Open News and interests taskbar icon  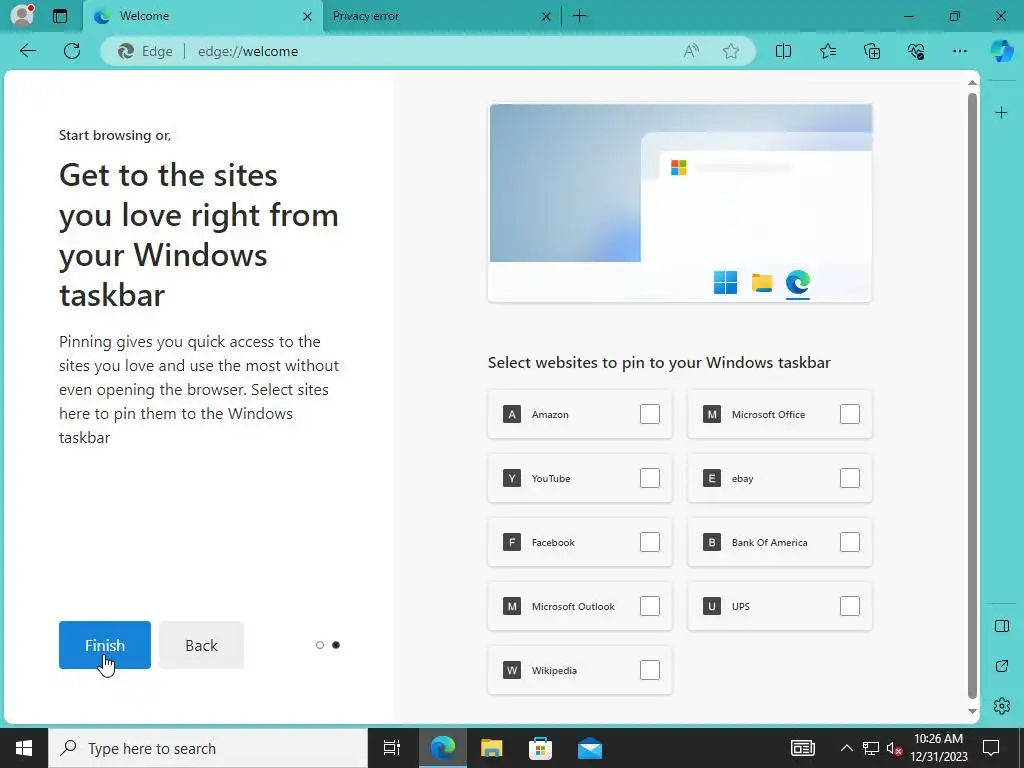[803, 748]
